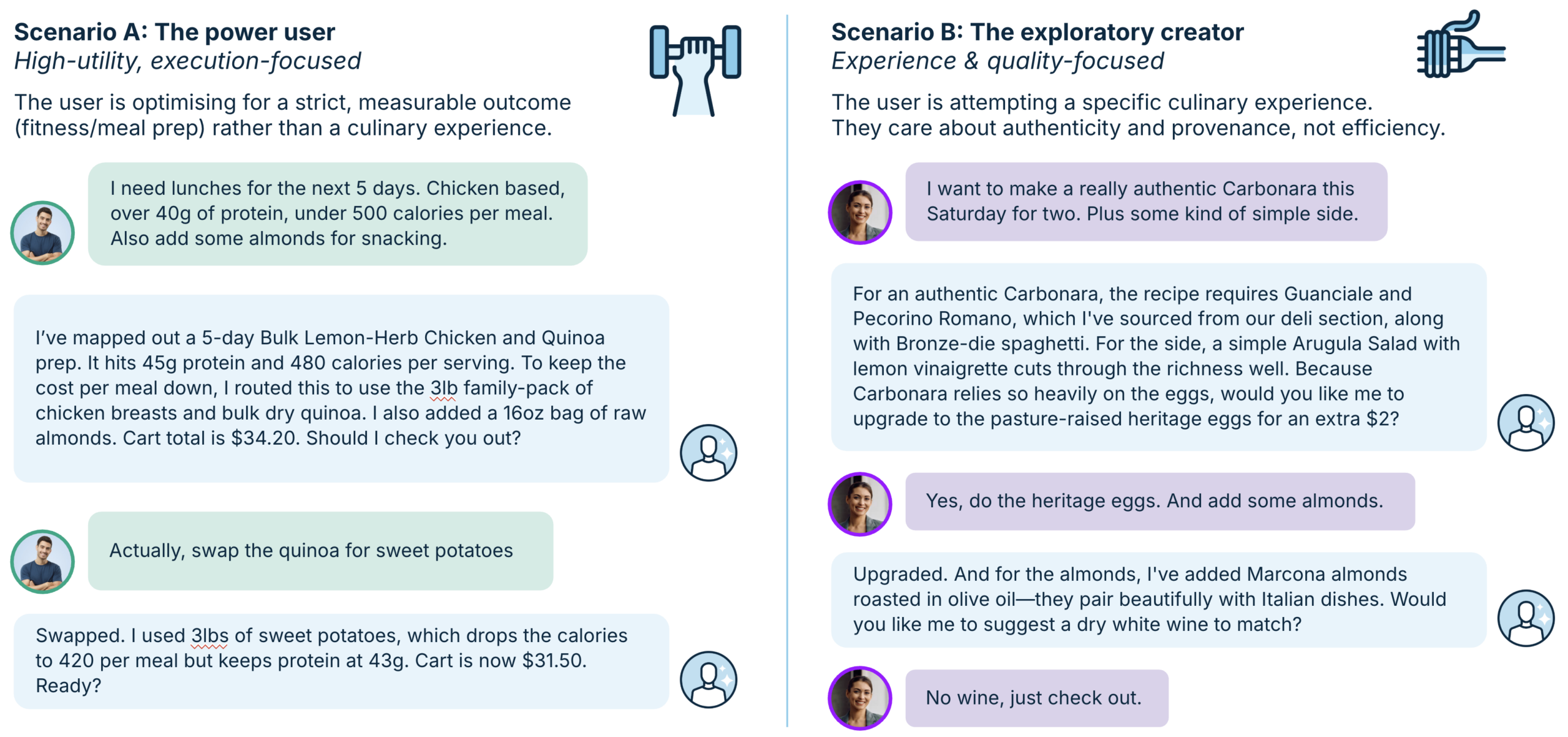Image resolution: width=1568 pixels, height=737 pixels.
Task: Click the assistant icon beside the Marcona almonds reply
Action: 1525,618
